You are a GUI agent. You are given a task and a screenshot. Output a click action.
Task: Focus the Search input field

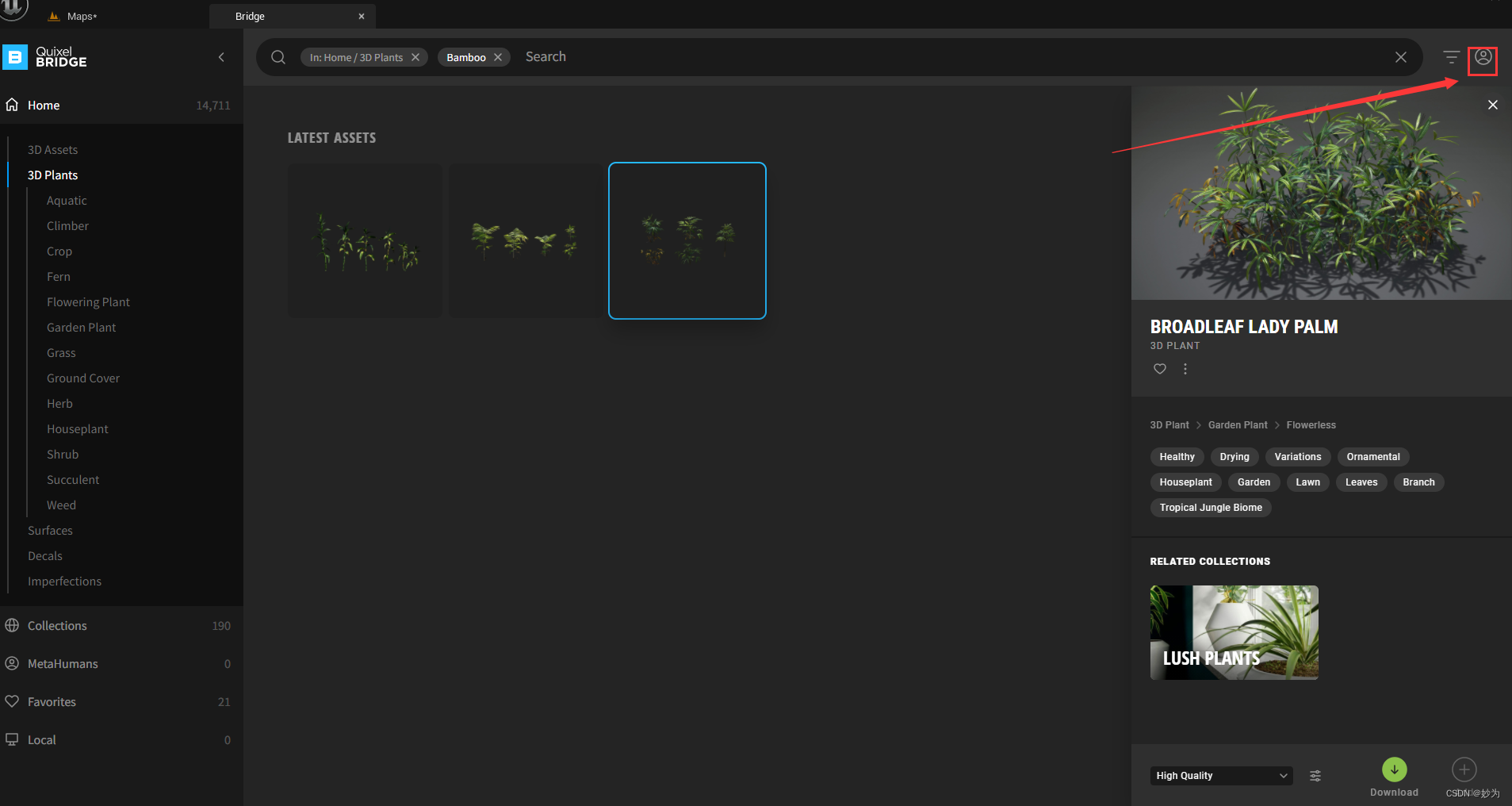tap(951, 57)
